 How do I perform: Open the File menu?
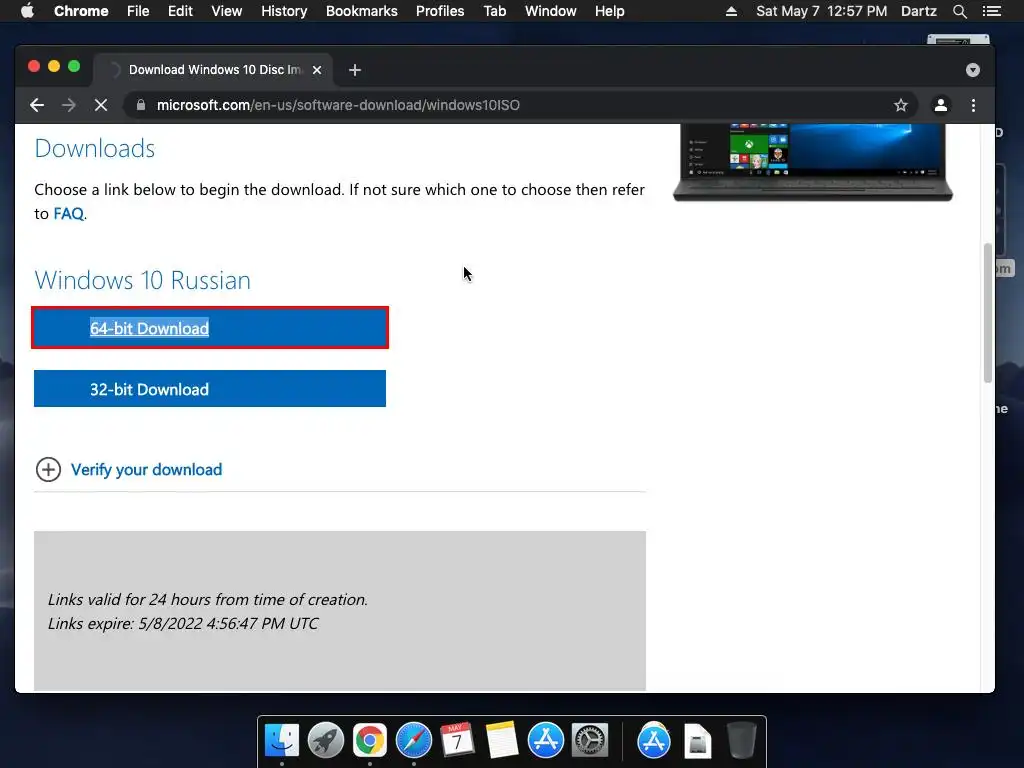click(138, 11)
